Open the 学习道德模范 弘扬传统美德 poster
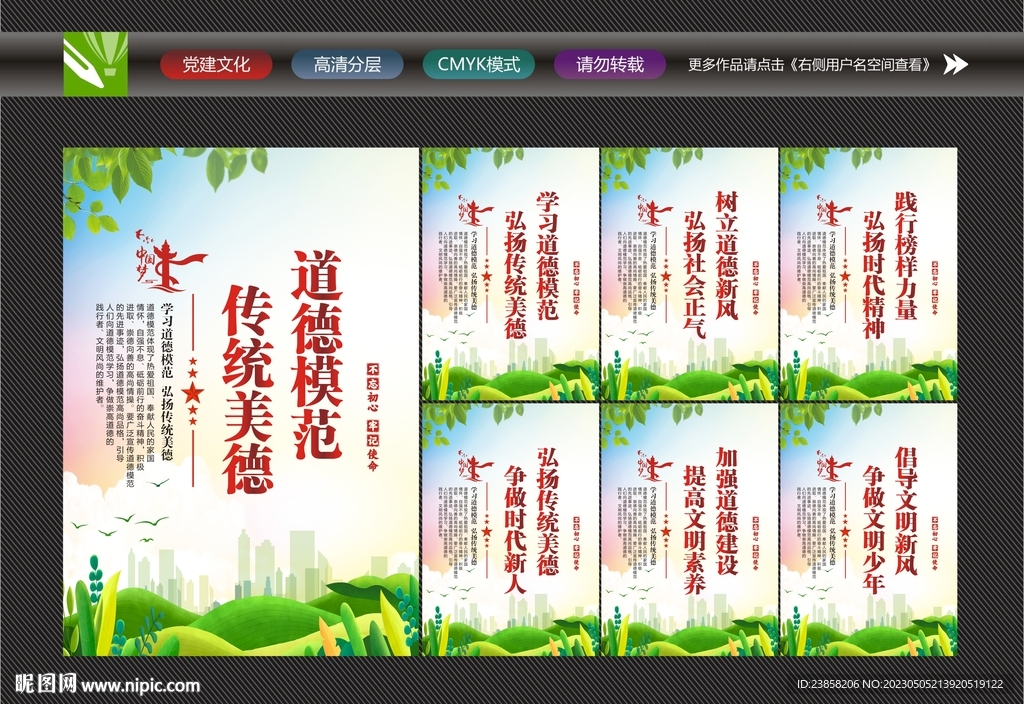 point(510,274)
